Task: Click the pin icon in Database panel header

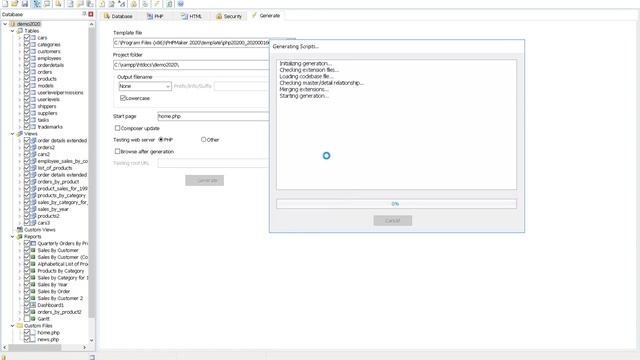Action: pos(84,14)
